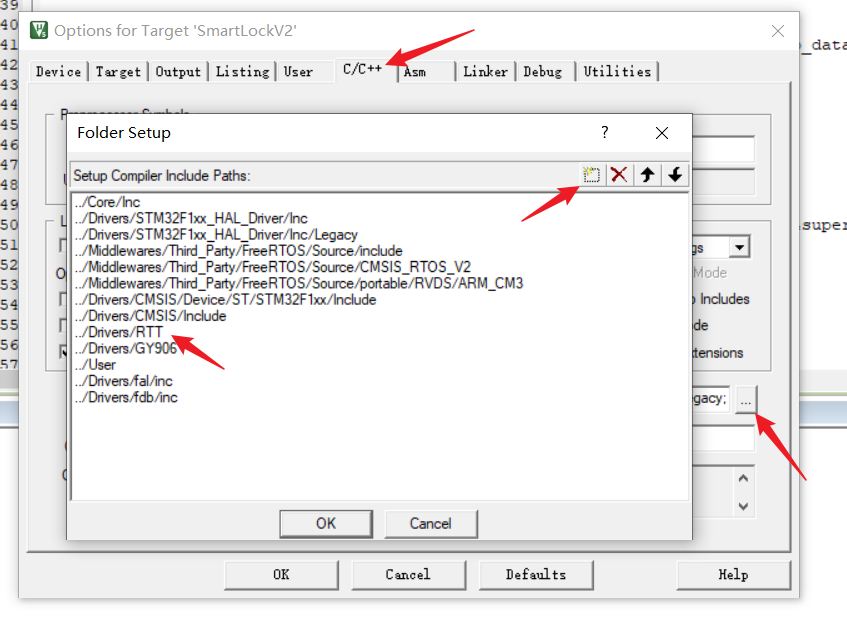Viewport: 847px width, 642px height.
Task: Click the move path down arrow icon
Action: click(x=674, y=174)
